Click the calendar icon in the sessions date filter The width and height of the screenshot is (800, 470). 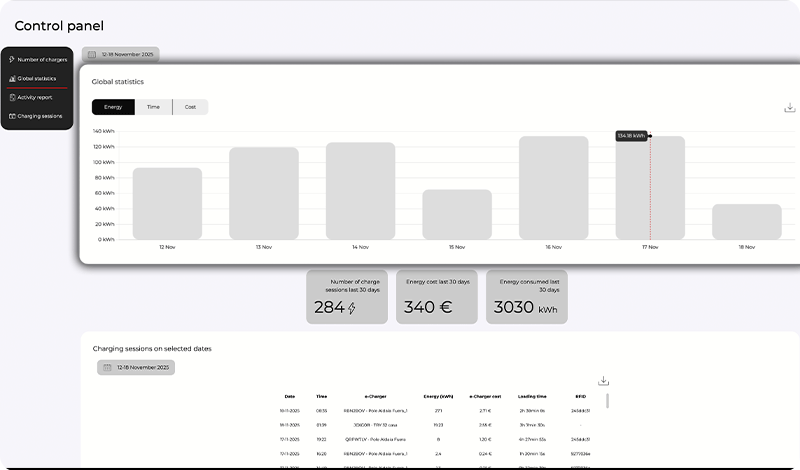coord(107,368)
